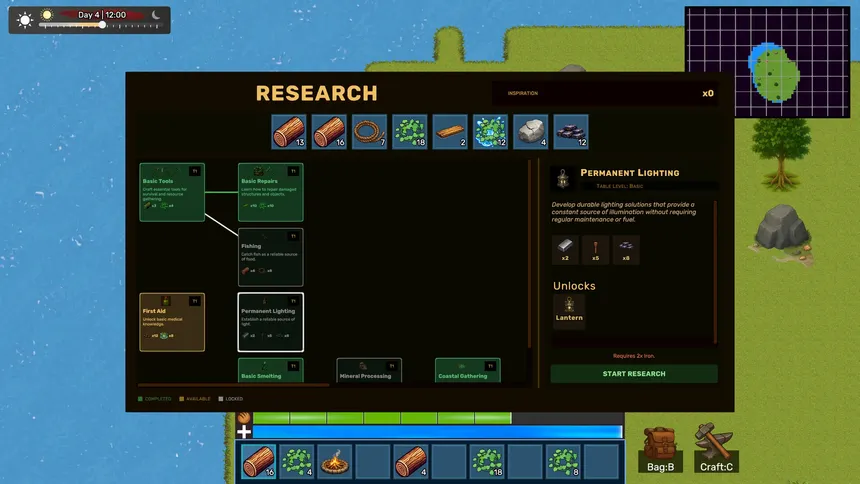Select the campfire in the hotbar

(335, 461)
